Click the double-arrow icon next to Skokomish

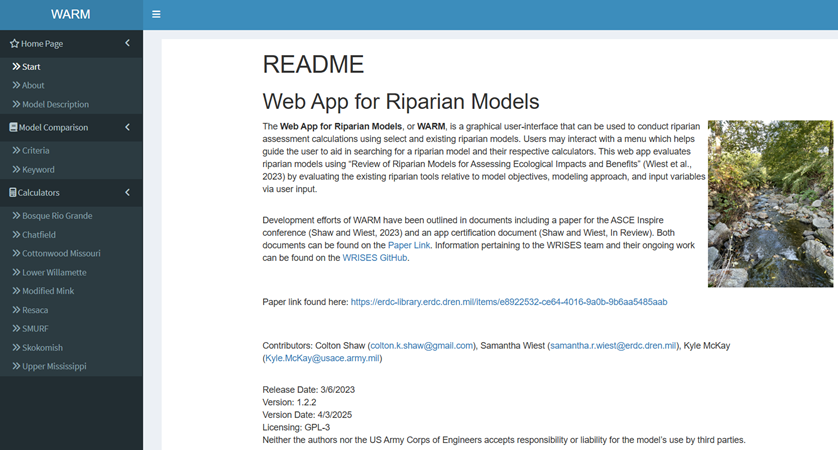pos(16,347)
